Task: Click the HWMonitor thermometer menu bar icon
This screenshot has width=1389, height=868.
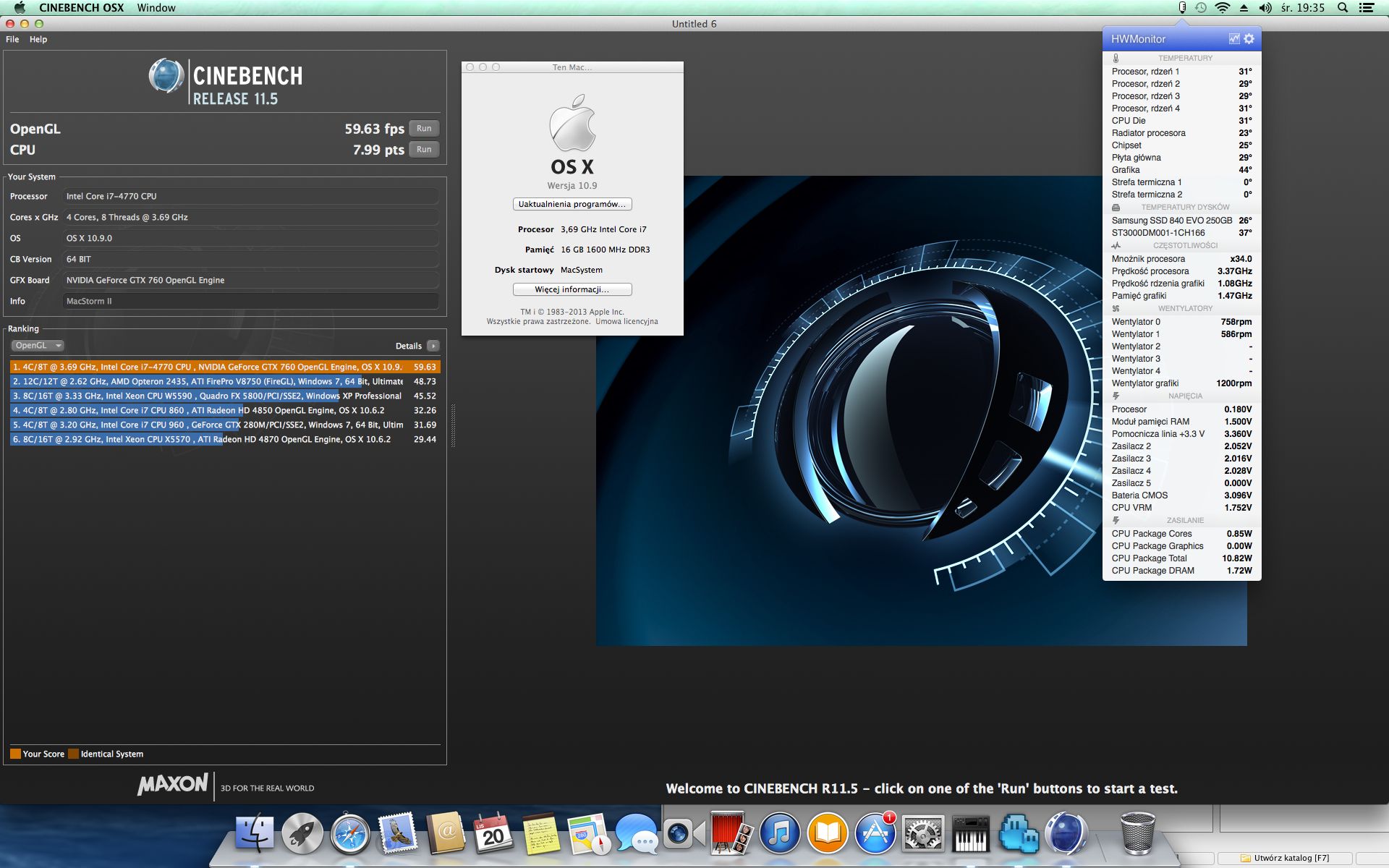Action: pos(1182,8)
